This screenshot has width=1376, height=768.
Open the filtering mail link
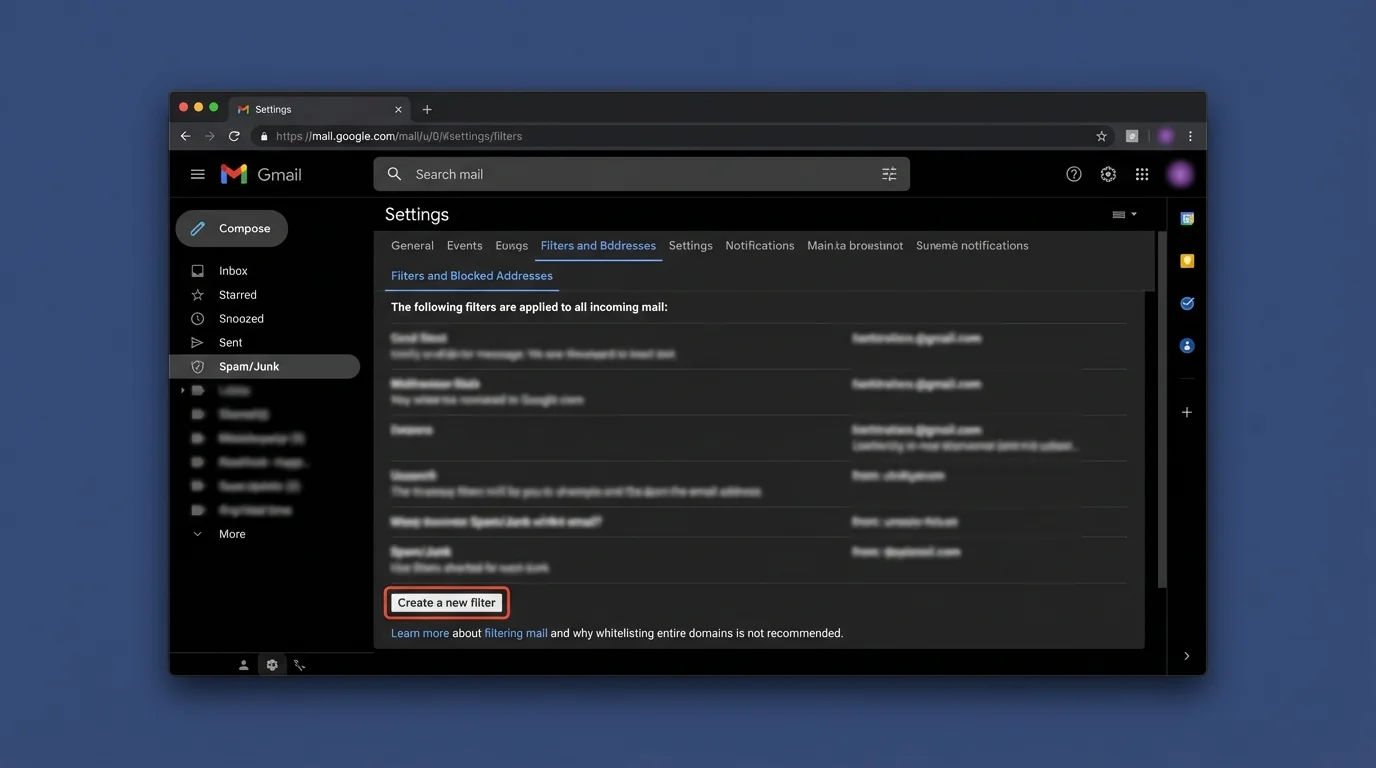pos(514,632)
